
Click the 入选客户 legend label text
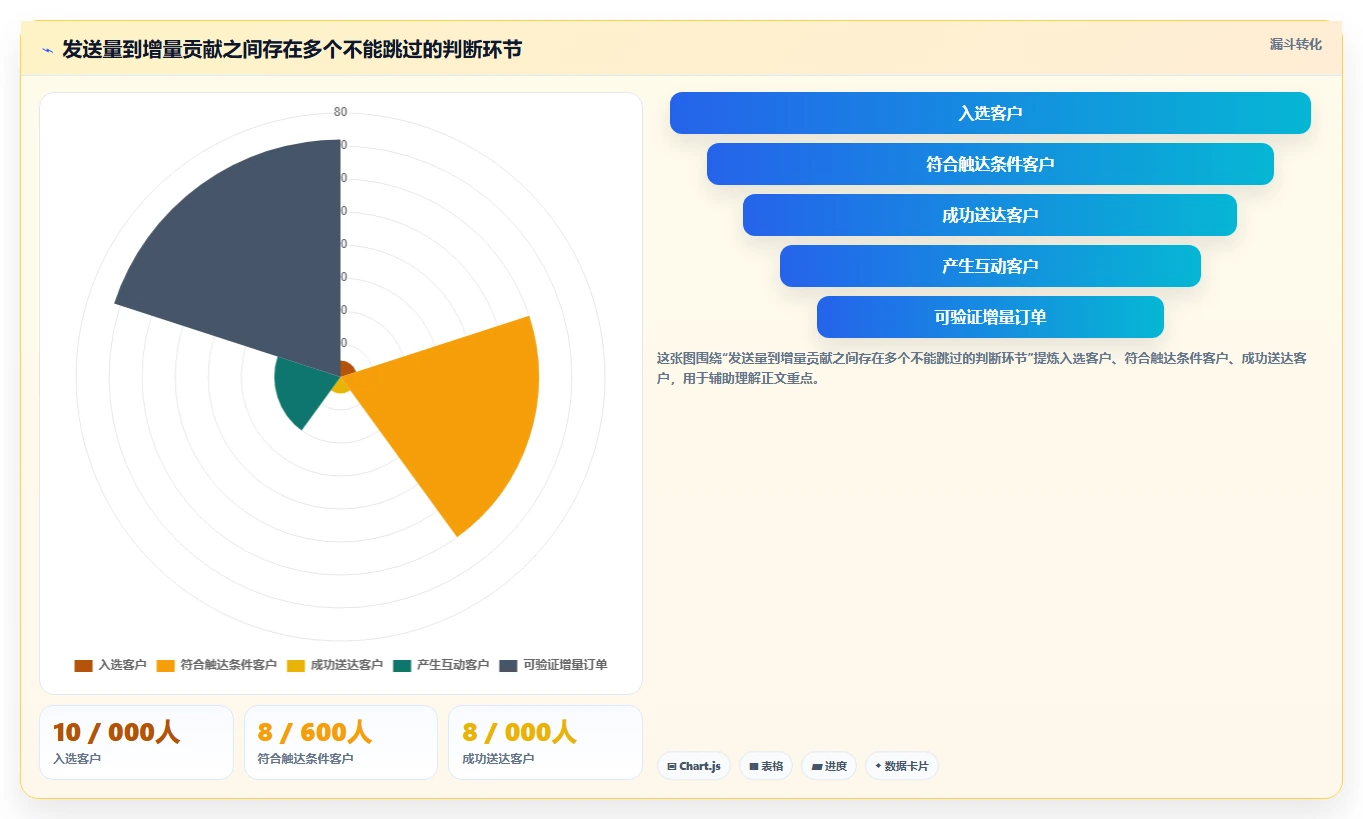point(122,665)
